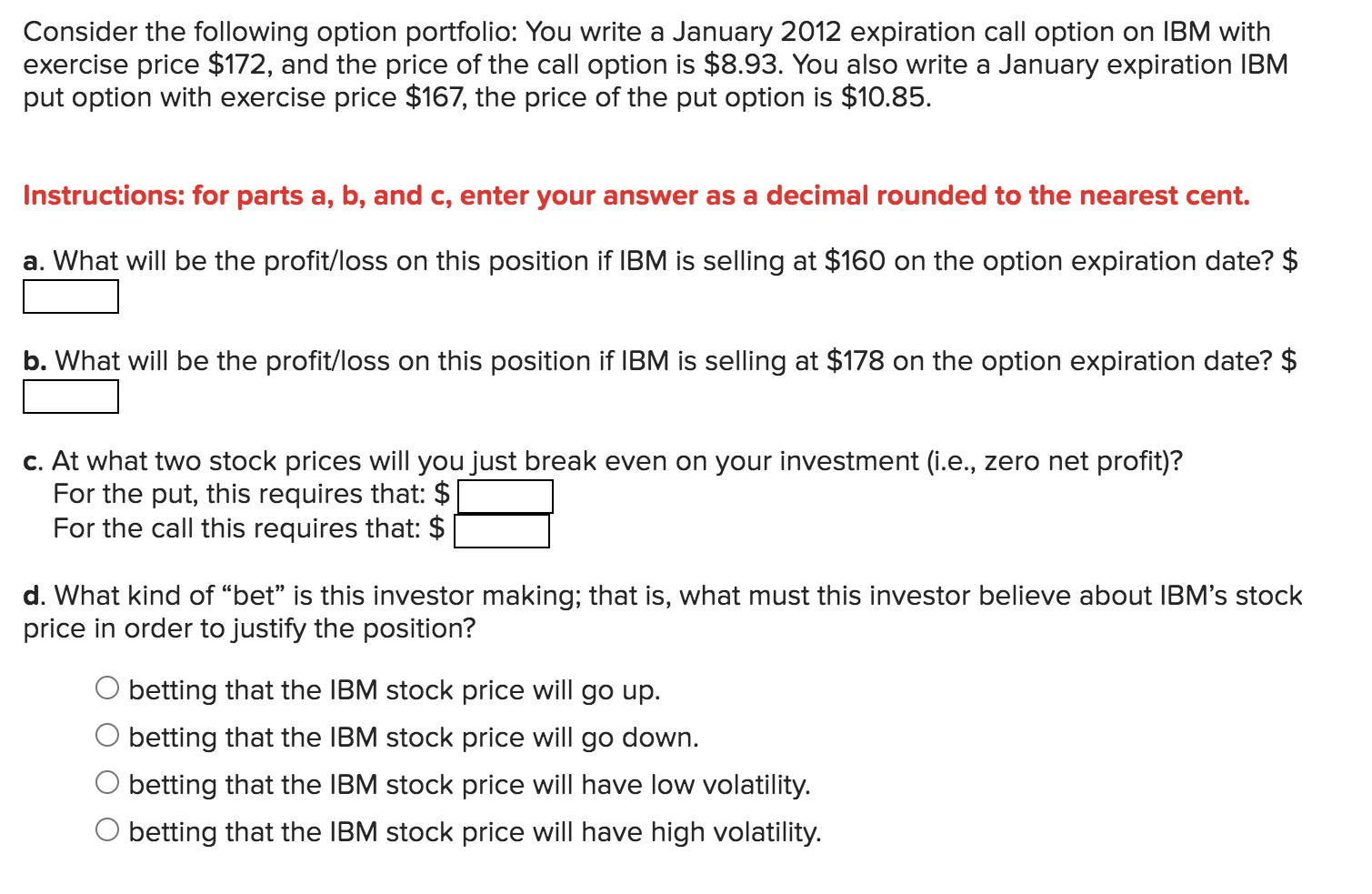1372x894 pixels.
Task: Click inside part b's empty answer field
Action: click(x=70, y=397)
